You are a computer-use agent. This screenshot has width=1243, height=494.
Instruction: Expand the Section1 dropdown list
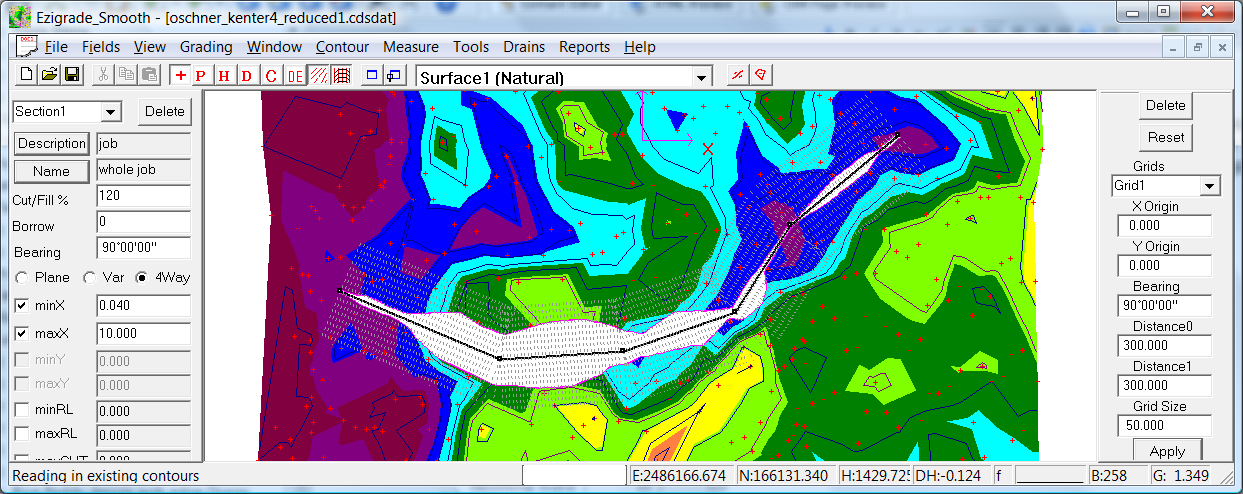pos(110,112)
